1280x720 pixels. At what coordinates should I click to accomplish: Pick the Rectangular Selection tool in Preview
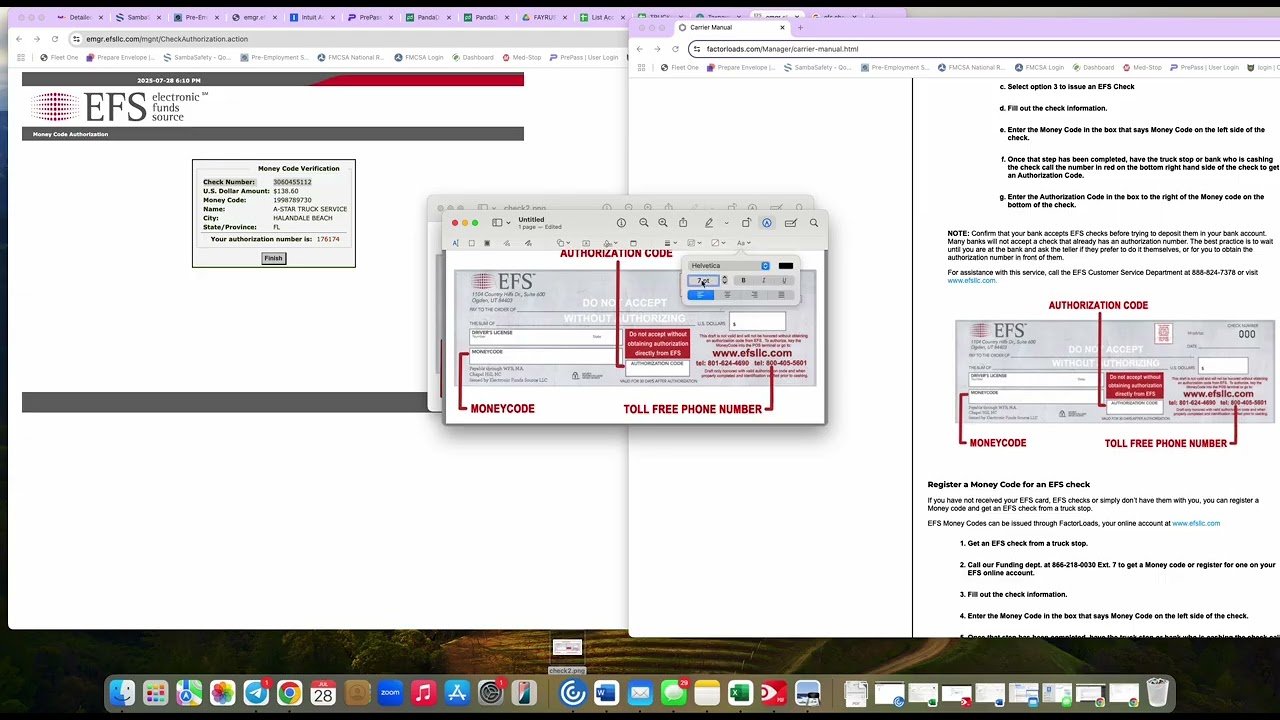(472, 243)
